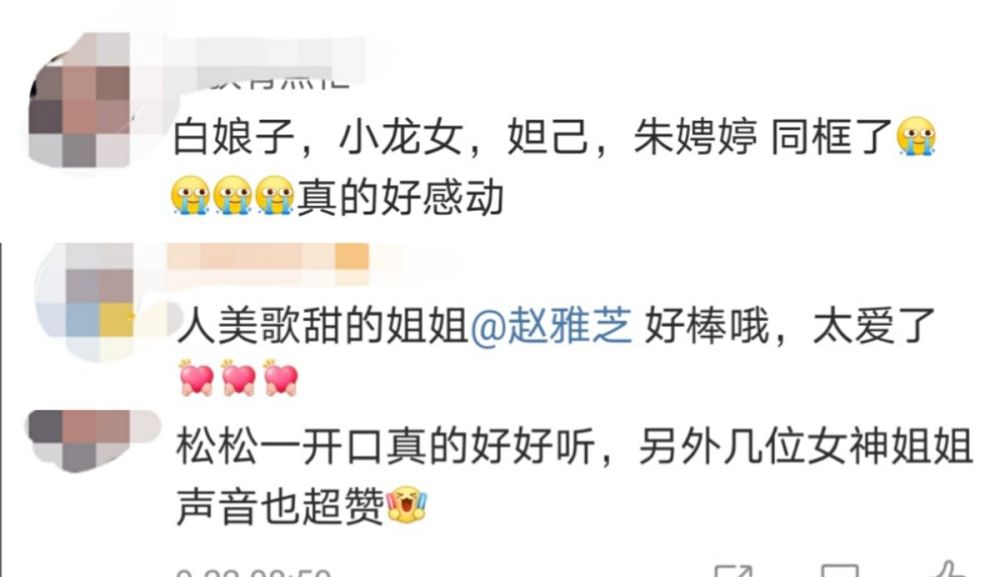
Task: Tap the reply bubble icon at bottom
Action: pyautogui.click(x=839, y=571)
